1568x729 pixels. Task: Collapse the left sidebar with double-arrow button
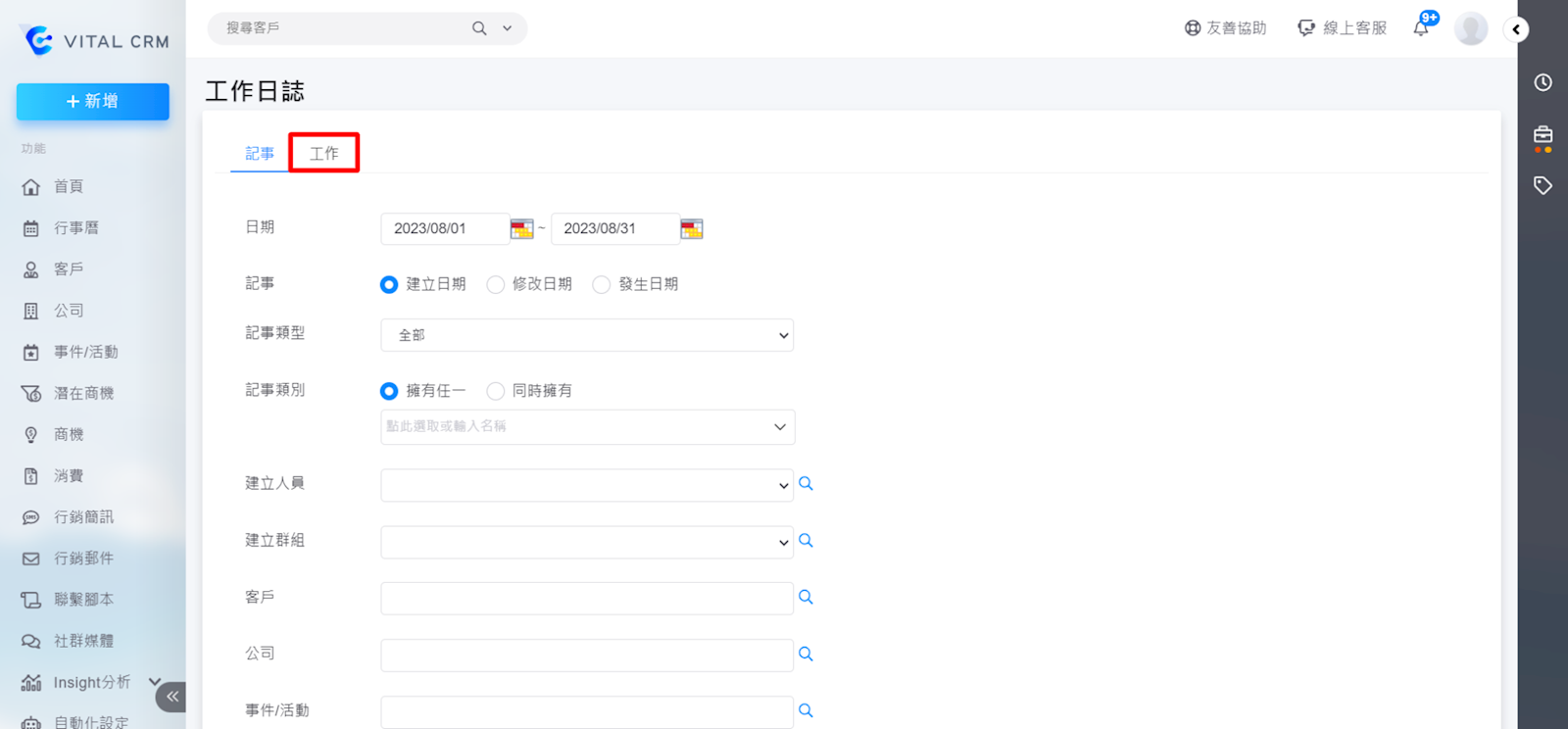coord(171,697)
